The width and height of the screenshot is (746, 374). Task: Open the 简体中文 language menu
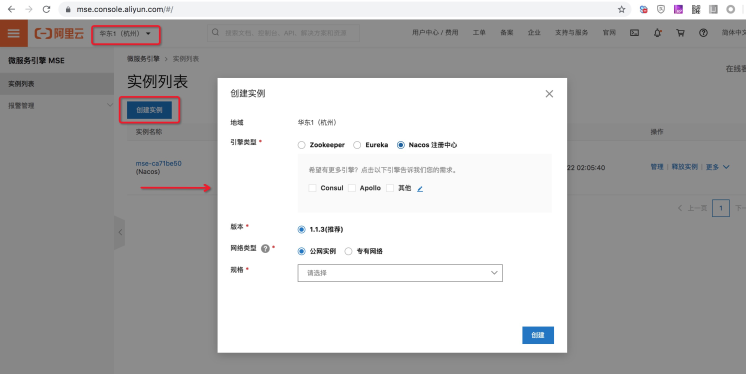(734, 33)
